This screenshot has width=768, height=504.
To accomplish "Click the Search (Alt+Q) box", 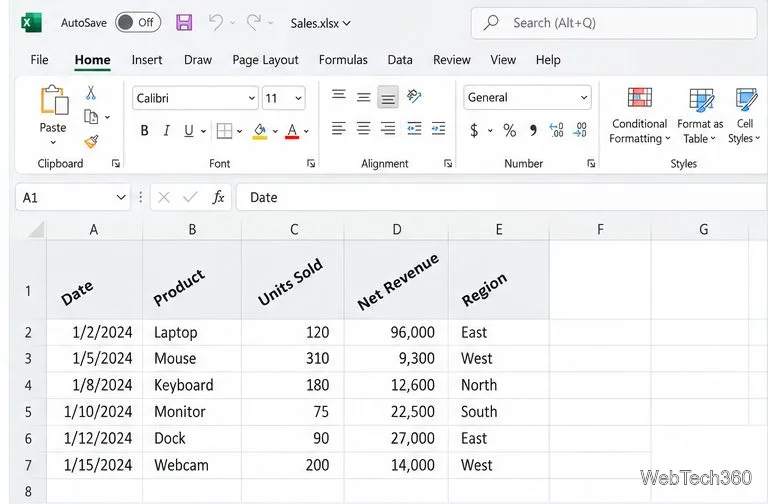I will point(614,23).
